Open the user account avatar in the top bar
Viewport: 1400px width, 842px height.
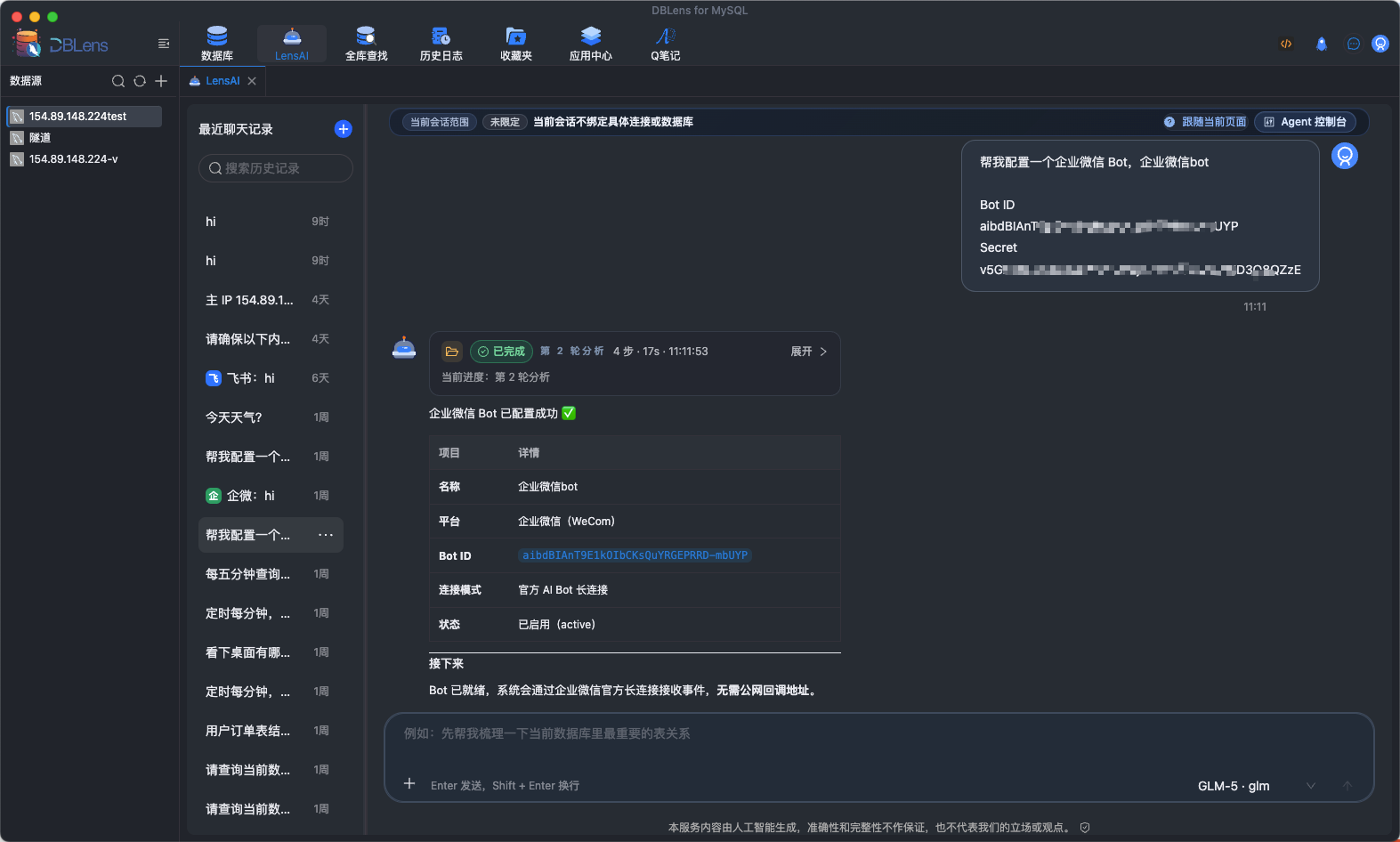tap(1380, 44)
